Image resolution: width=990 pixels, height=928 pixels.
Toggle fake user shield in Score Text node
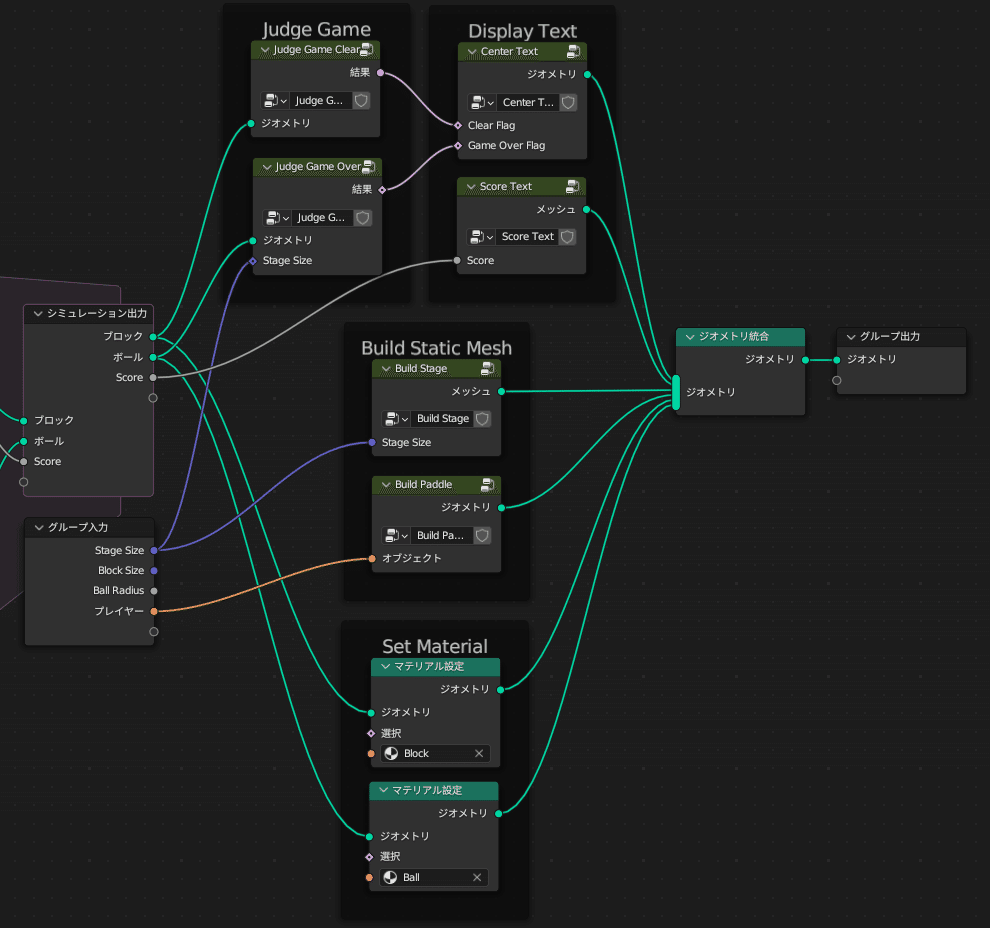pos(568,237)
